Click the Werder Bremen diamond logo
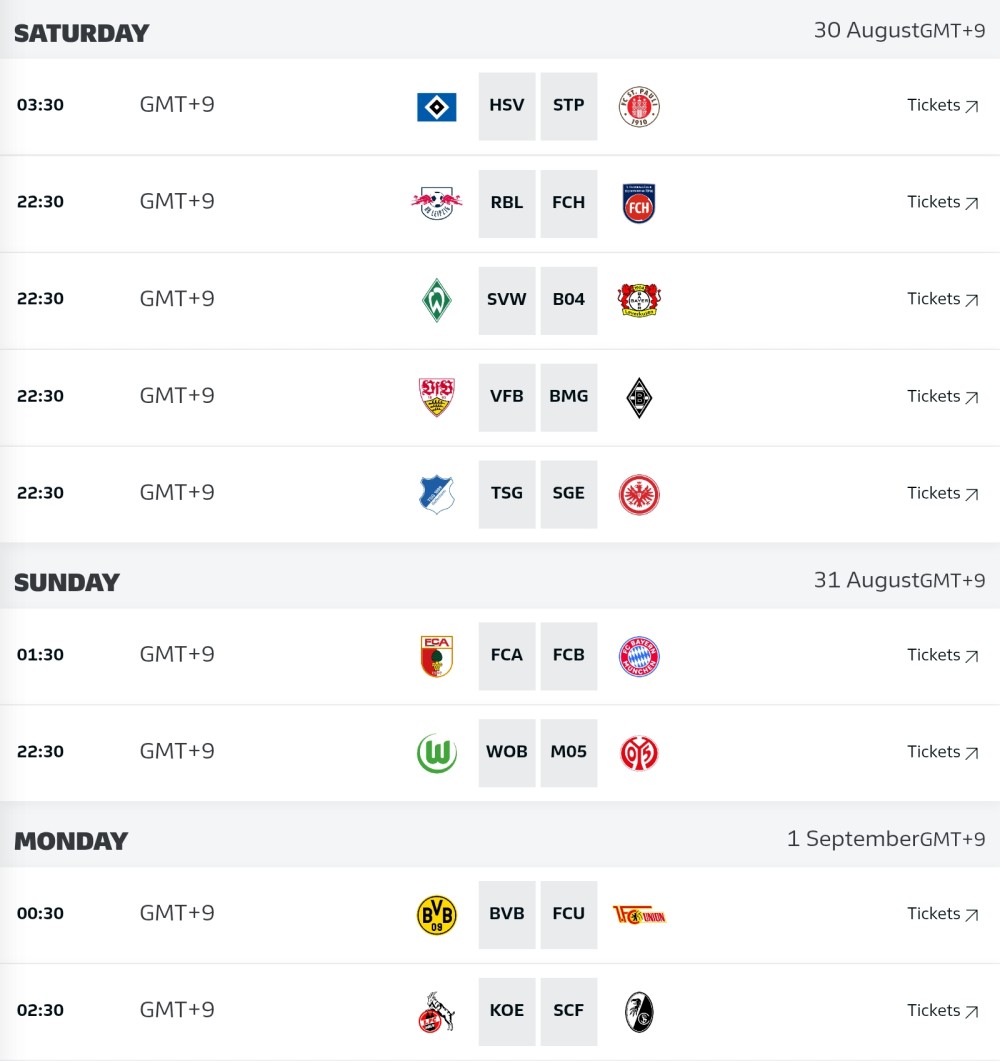The height and width of the screenshot is (1061, 1000). pyautogui.click(x=436, y=300)
